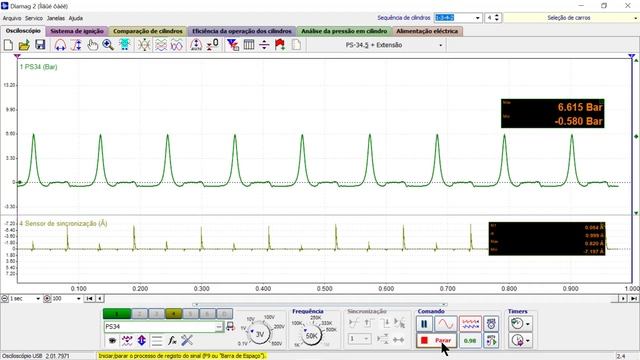This screenshot has width=640, height=360.
Task: Toggle channel 2 button
Action: pyautogui.click(x=140, y=313)
